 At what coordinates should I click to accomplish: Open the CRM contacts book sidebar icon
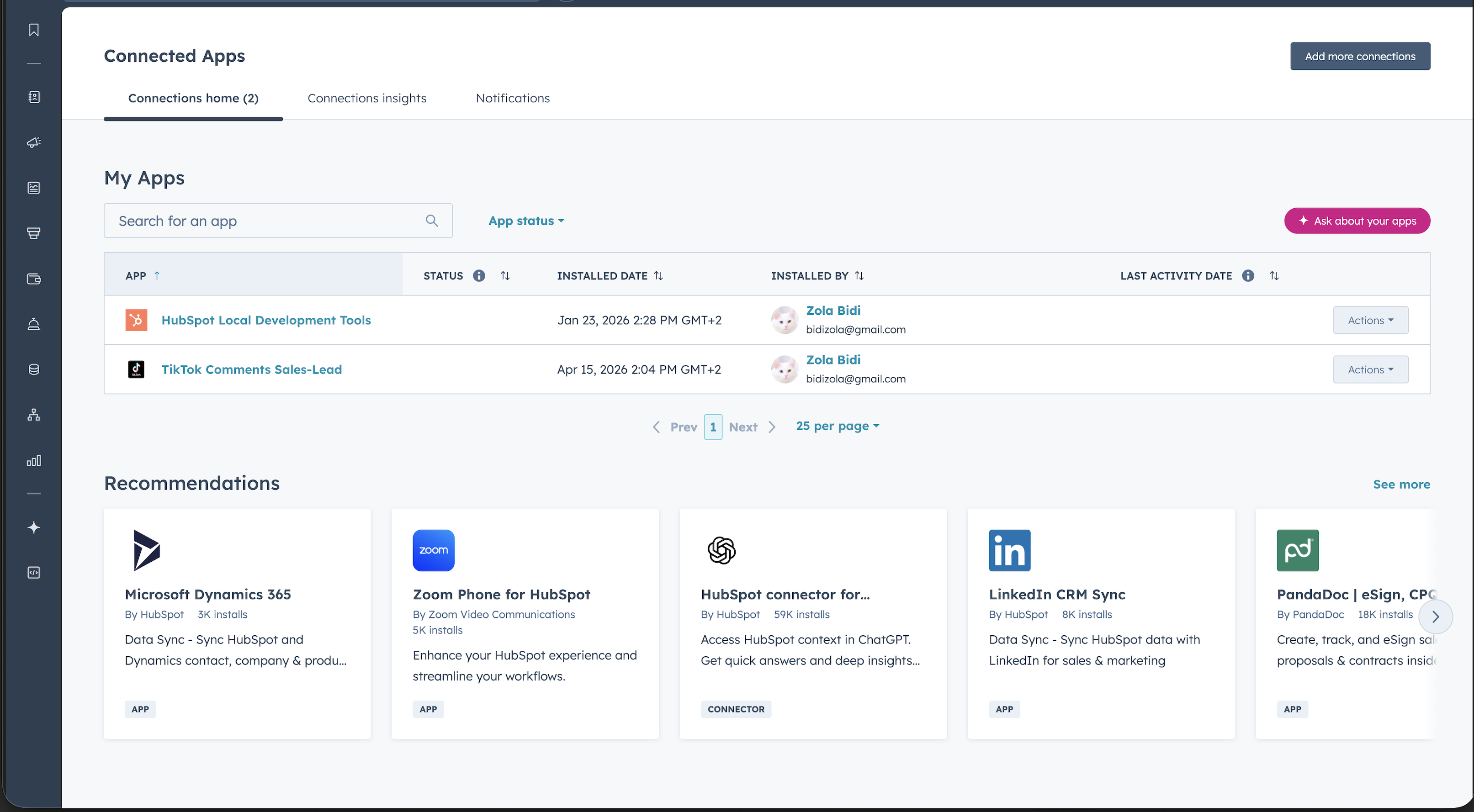(34, 97)
